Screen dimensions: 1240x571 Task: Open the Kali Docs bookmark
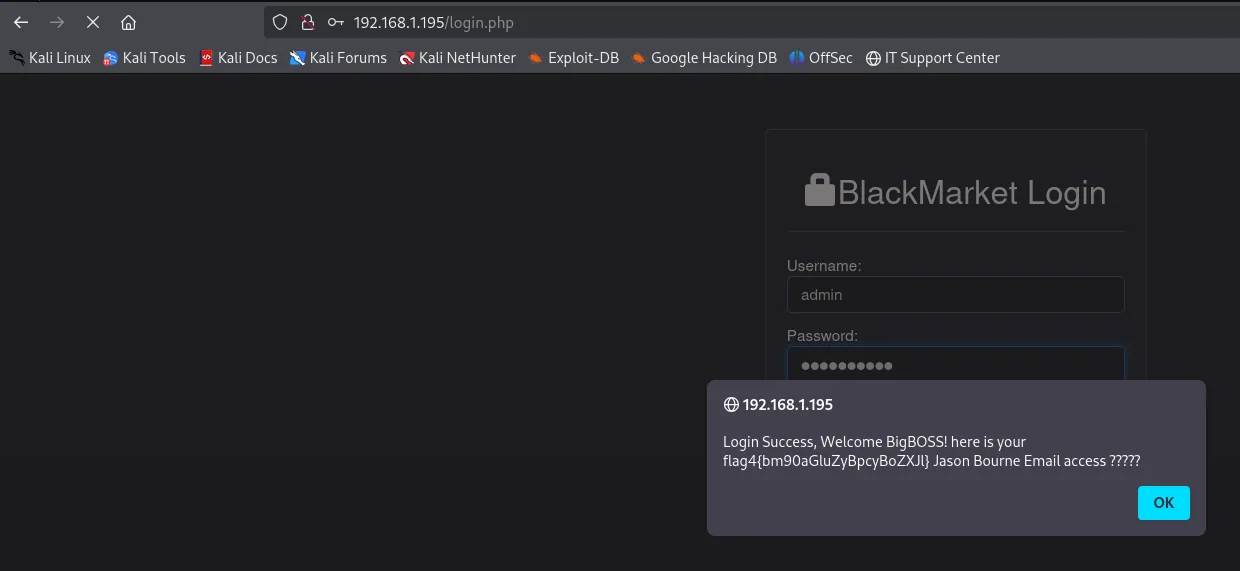point(238,58)
